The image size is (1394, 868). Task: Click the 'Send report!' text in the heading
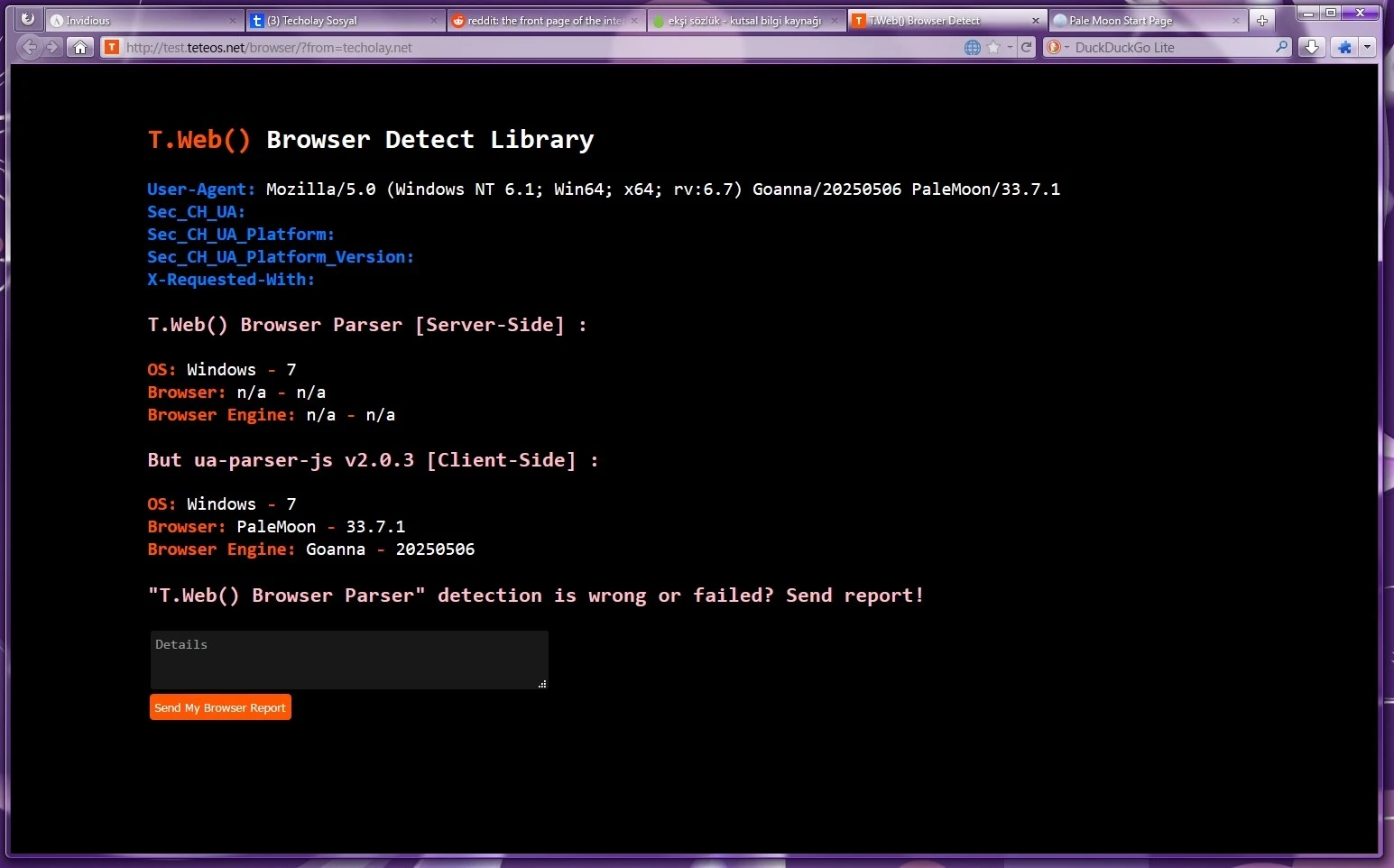click(854, 596)
